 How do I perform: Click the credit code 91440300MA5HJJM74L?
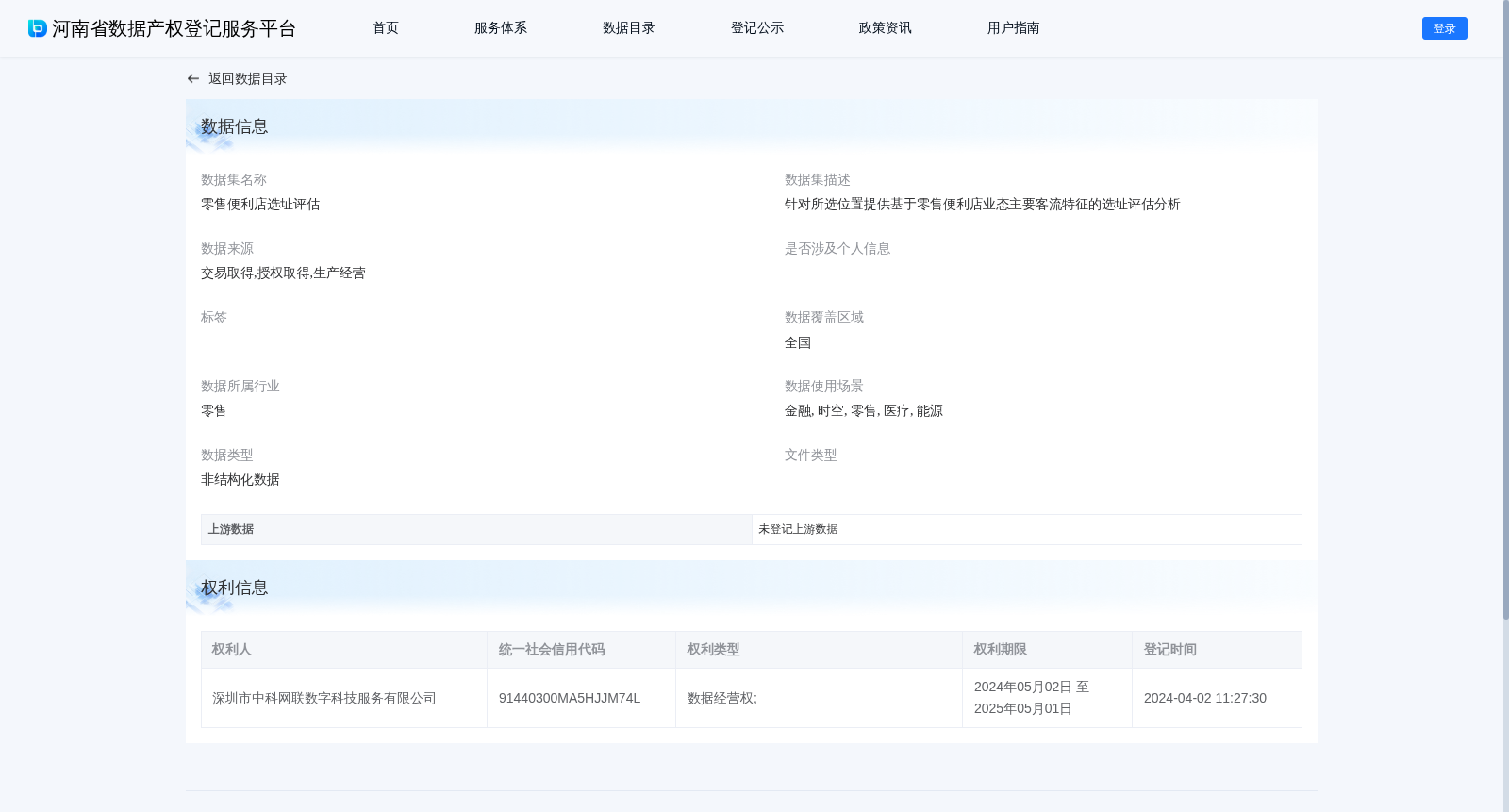570,699
